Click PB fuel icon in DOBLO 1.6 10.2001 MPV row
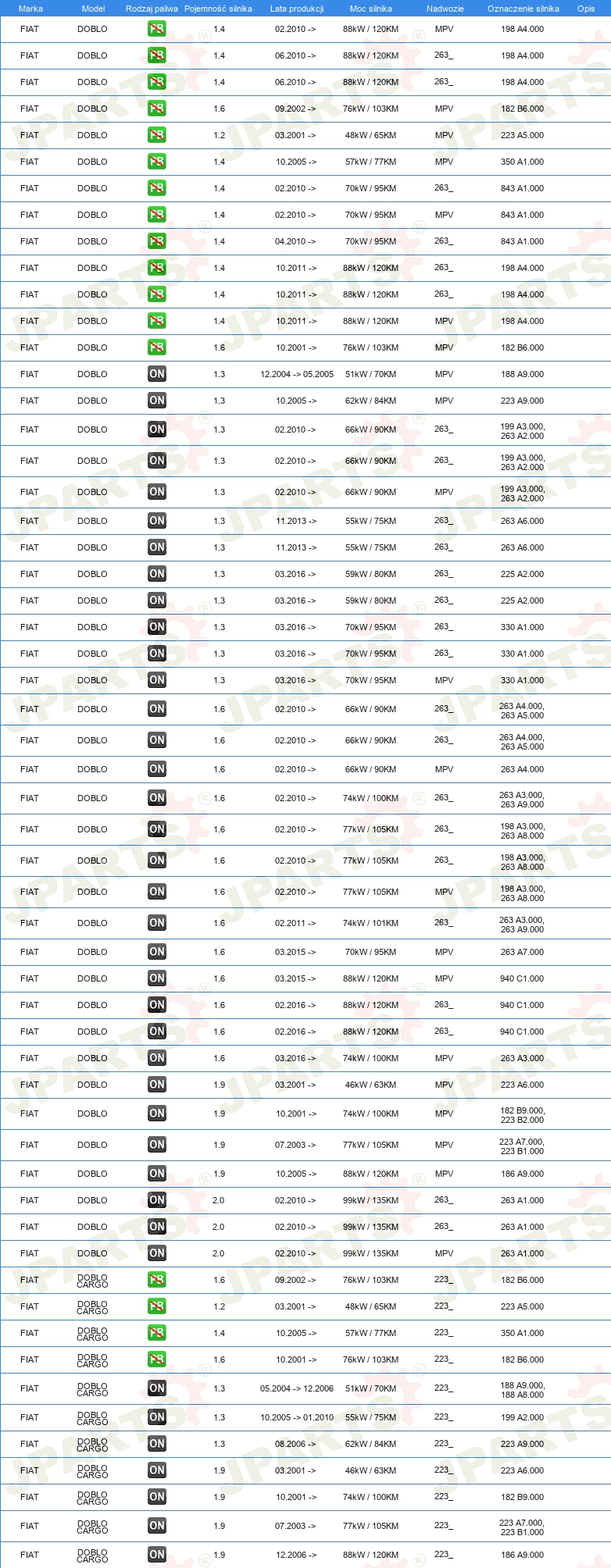The image size is (611, 1568). click(x=157, y=347)
